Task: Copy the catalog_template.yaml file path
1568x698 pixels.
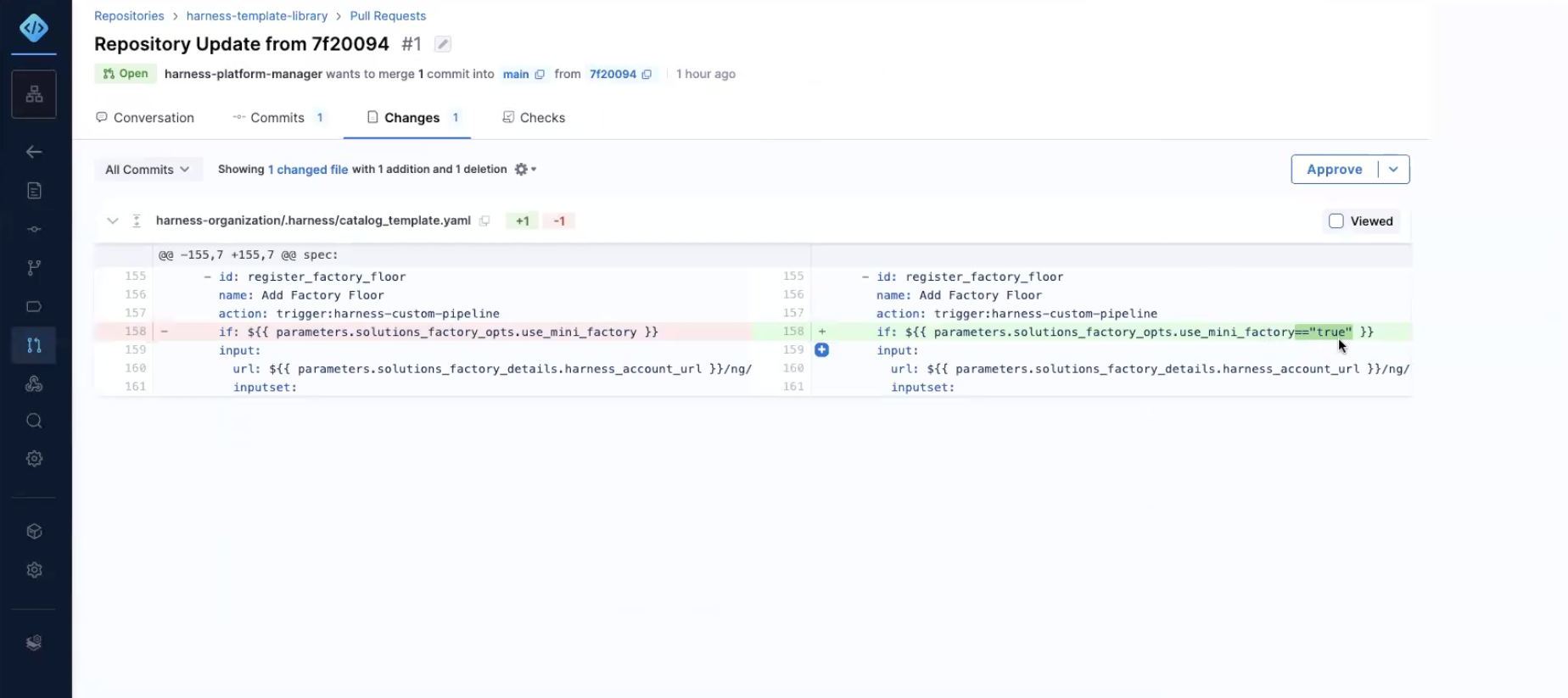Action: pos(484,221)
